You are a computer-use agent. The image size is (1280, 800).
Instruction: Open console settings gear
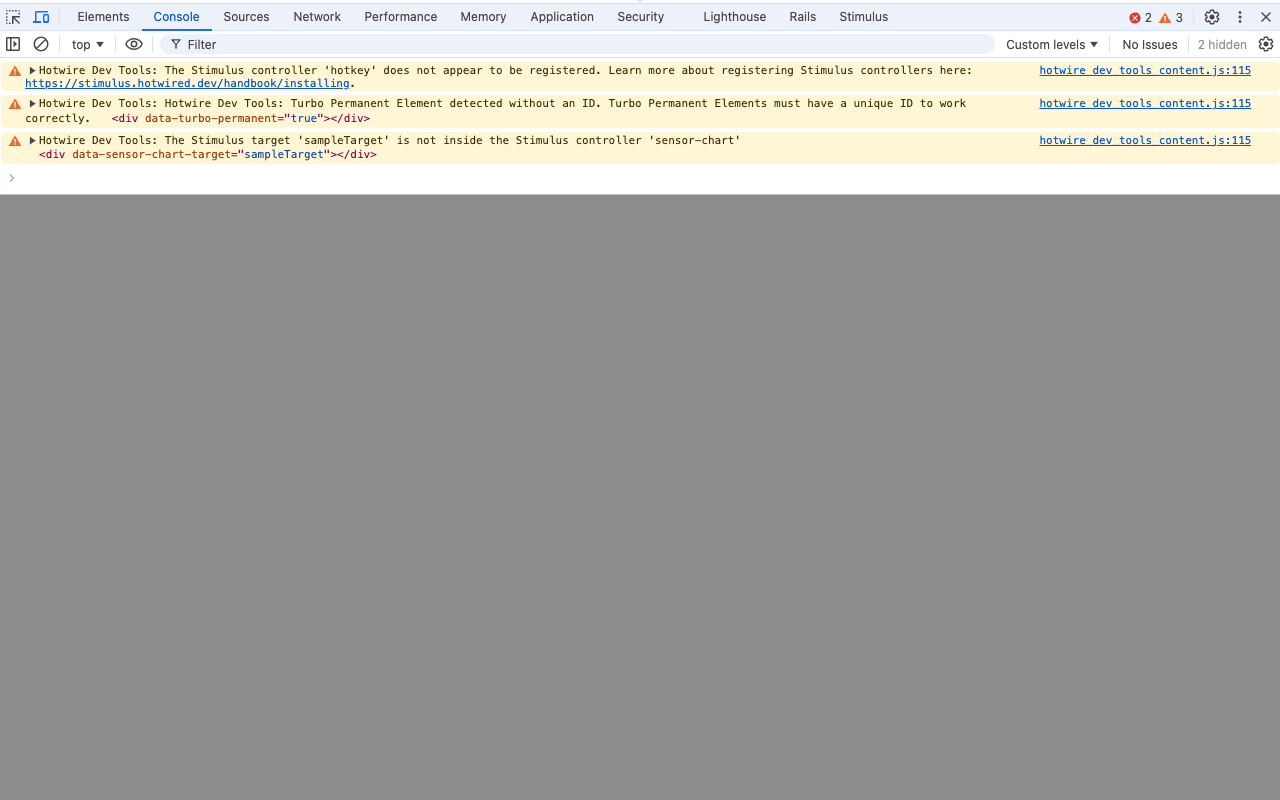(x=1266, y=44)
